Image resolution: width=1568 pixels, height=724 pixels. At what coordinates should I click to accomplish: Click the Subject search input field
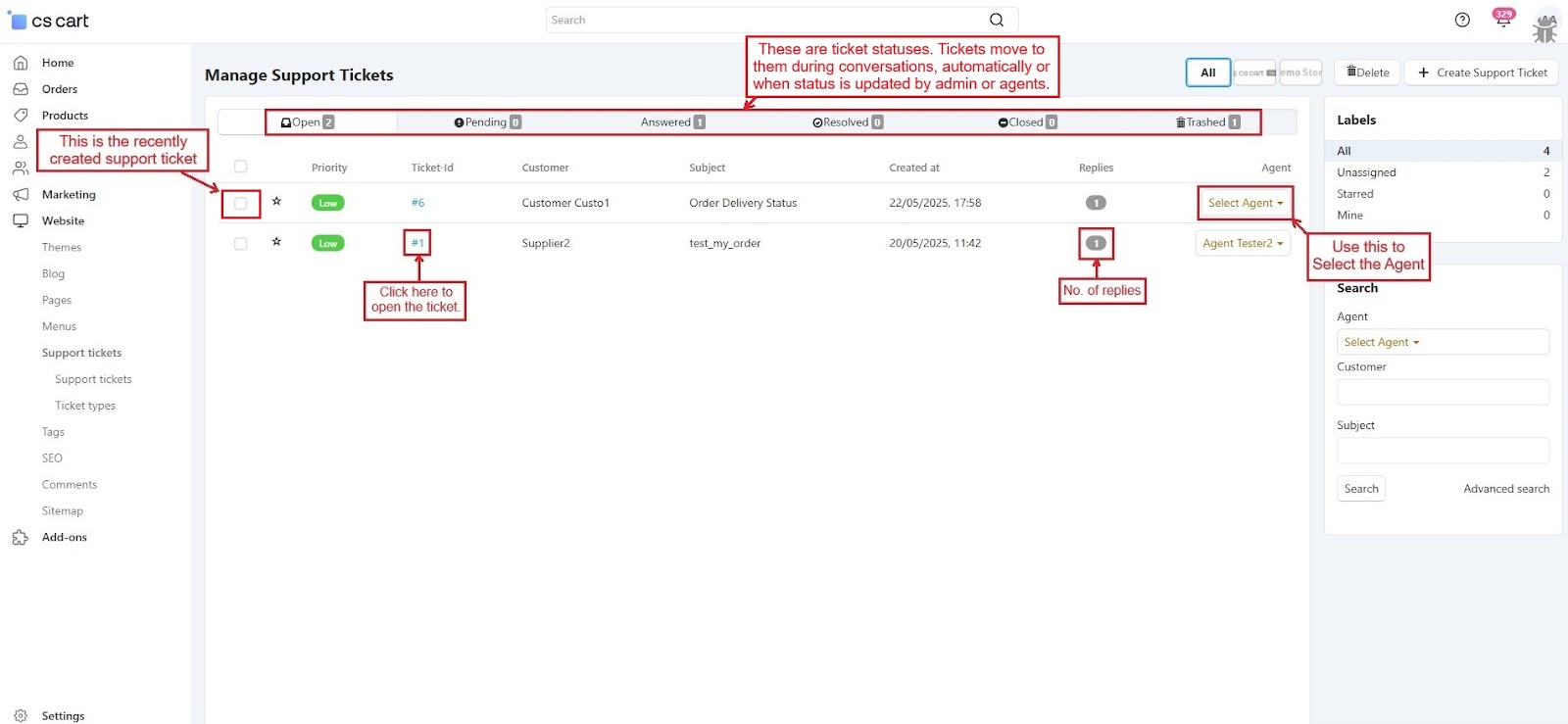coord(1442,451)
